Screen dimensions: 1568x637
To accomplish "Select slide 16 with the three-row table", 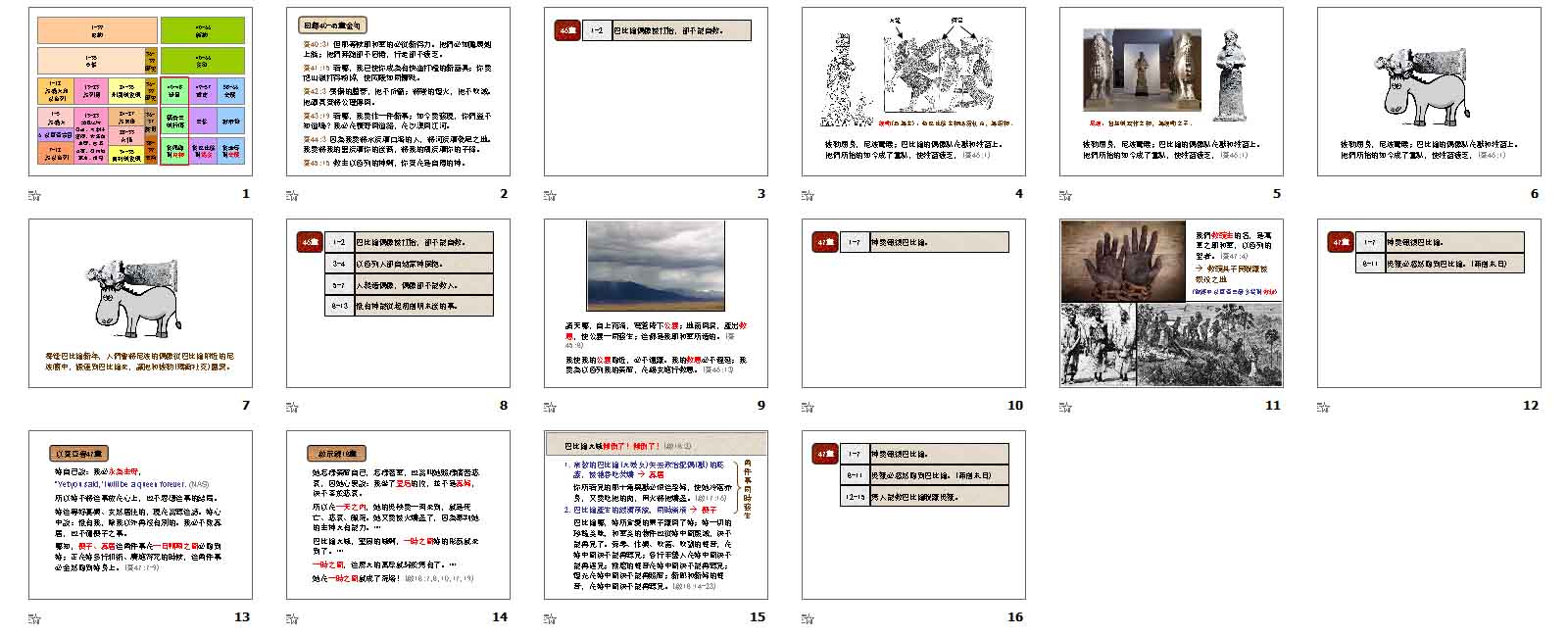I will [913, 514].
